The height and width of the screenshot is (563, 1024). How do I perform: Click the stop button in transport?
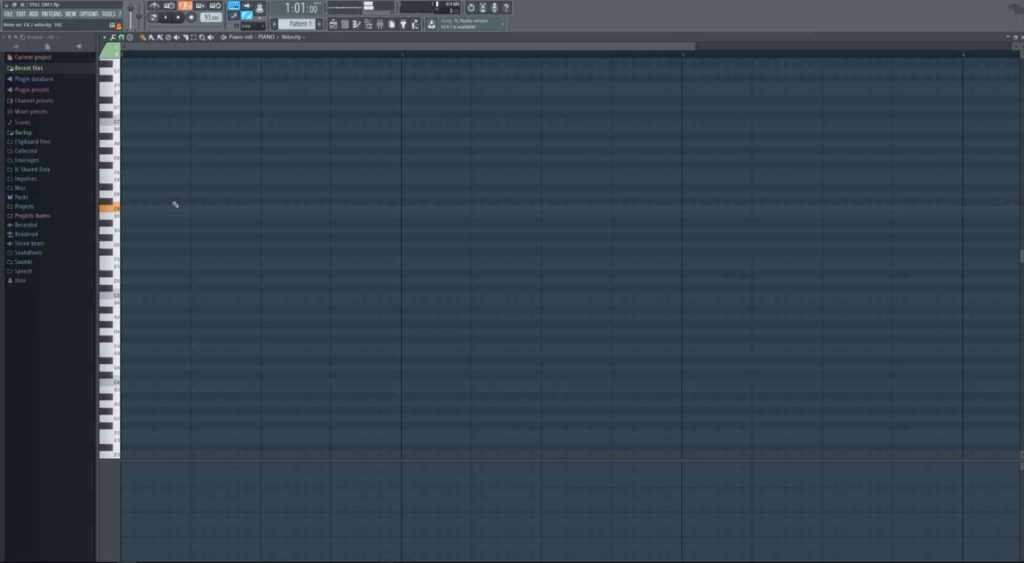178,18
